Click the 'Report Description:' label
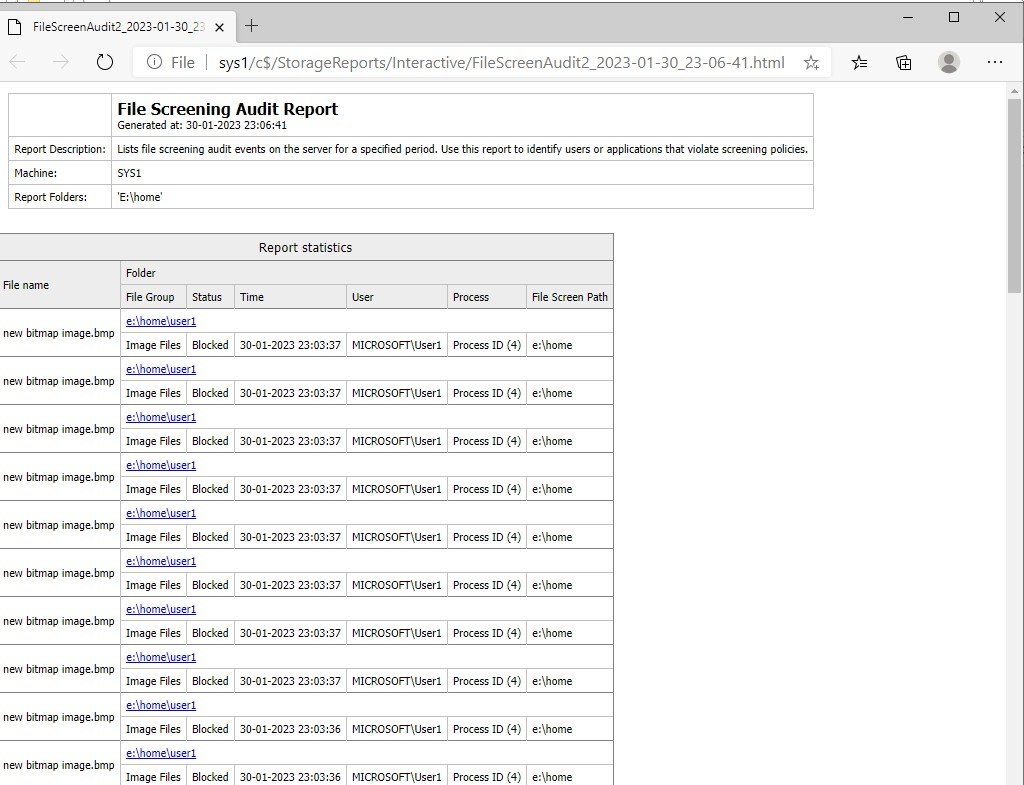Viewport: 1024px width, 785px height. [60, 149]
